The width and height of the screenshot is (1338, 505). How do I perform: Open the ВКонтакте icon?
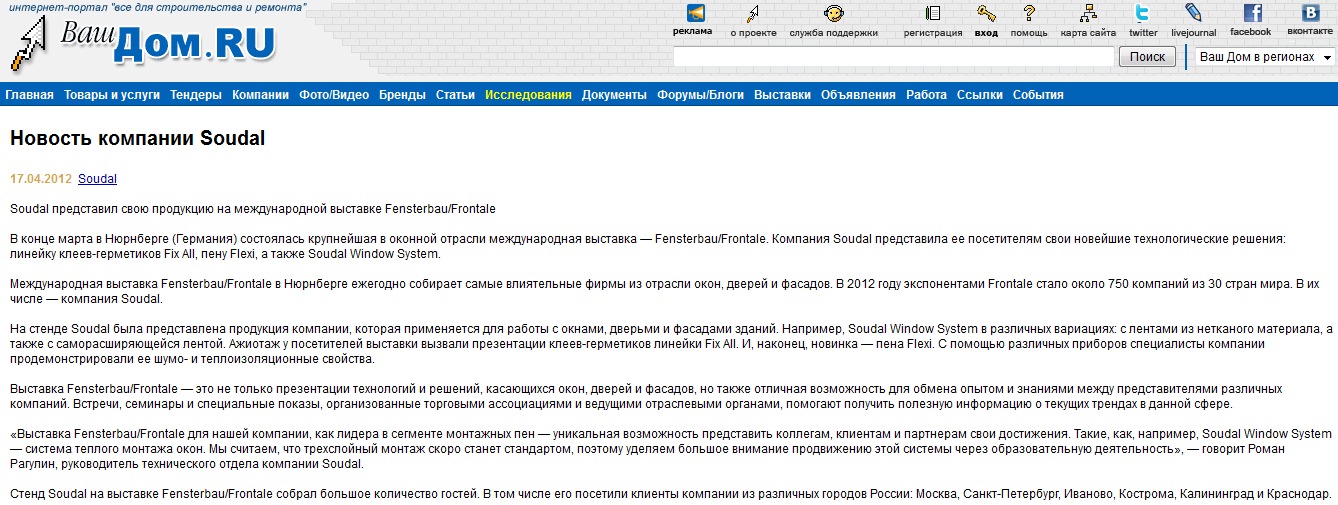(1310, 13)
